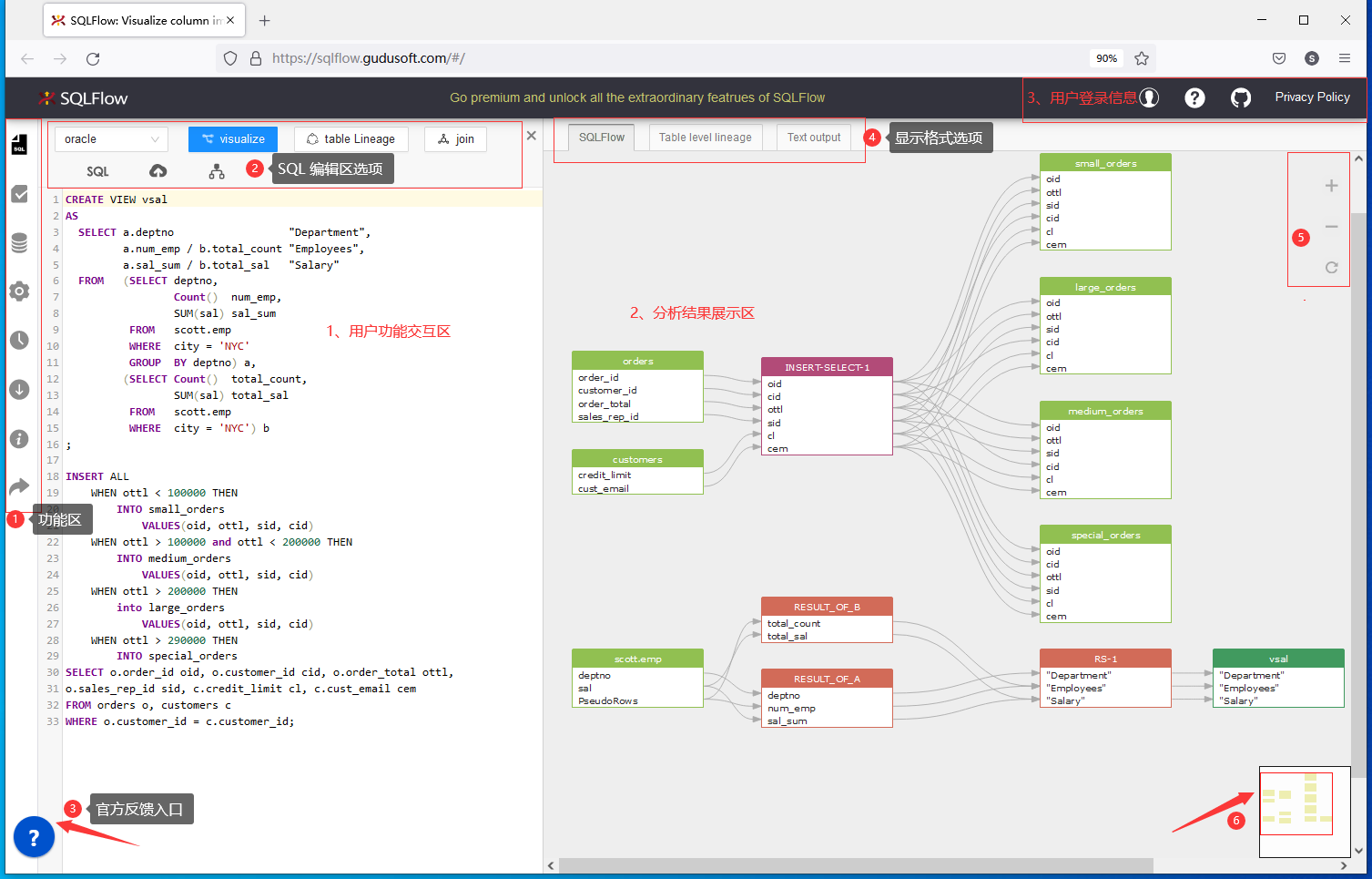Switch to Table level lineage tab
The height and width of the screenshot is (879, 1372).
coord(706,138)
